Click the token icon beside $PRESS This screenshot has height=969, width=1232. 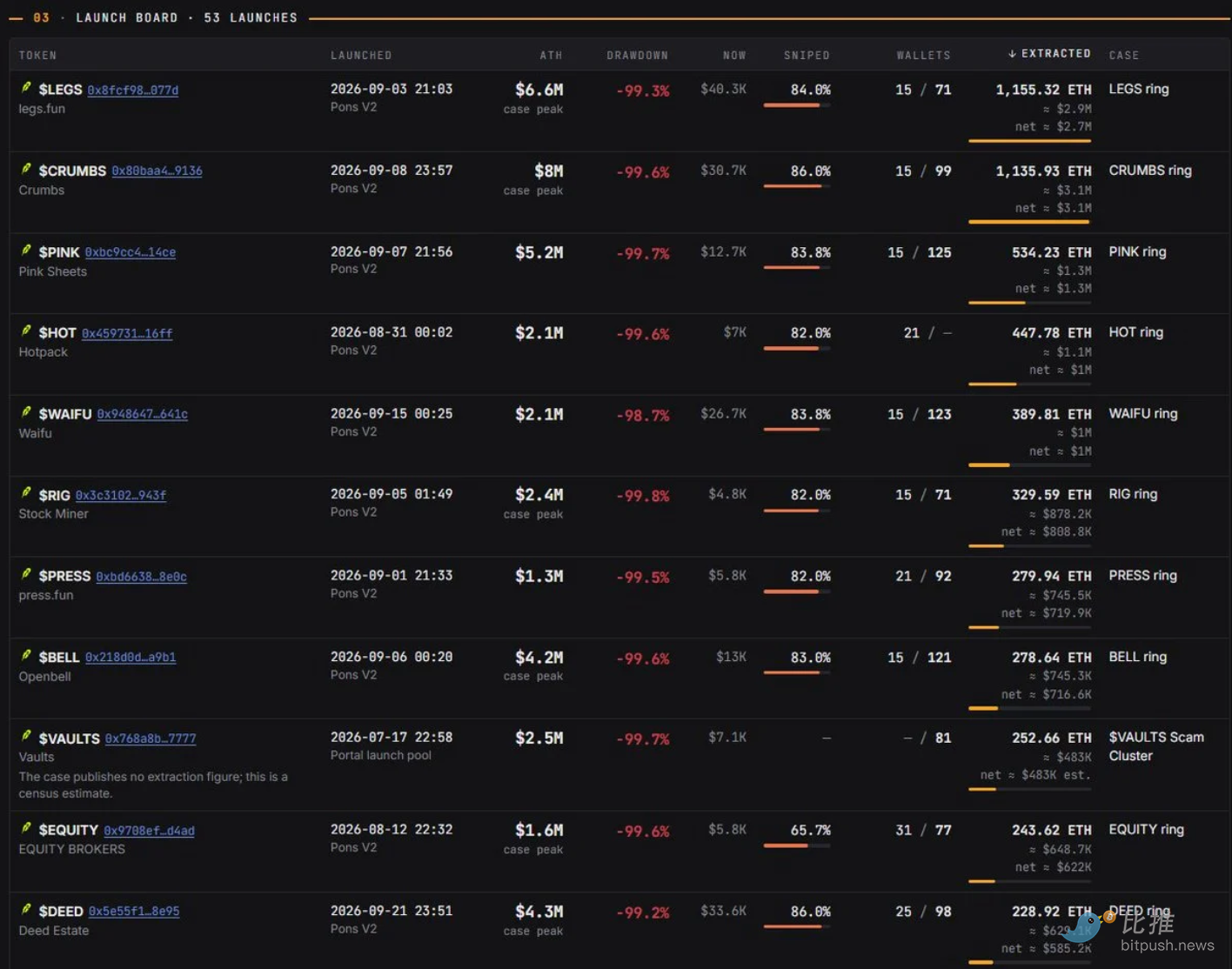[x=26, y=574]
